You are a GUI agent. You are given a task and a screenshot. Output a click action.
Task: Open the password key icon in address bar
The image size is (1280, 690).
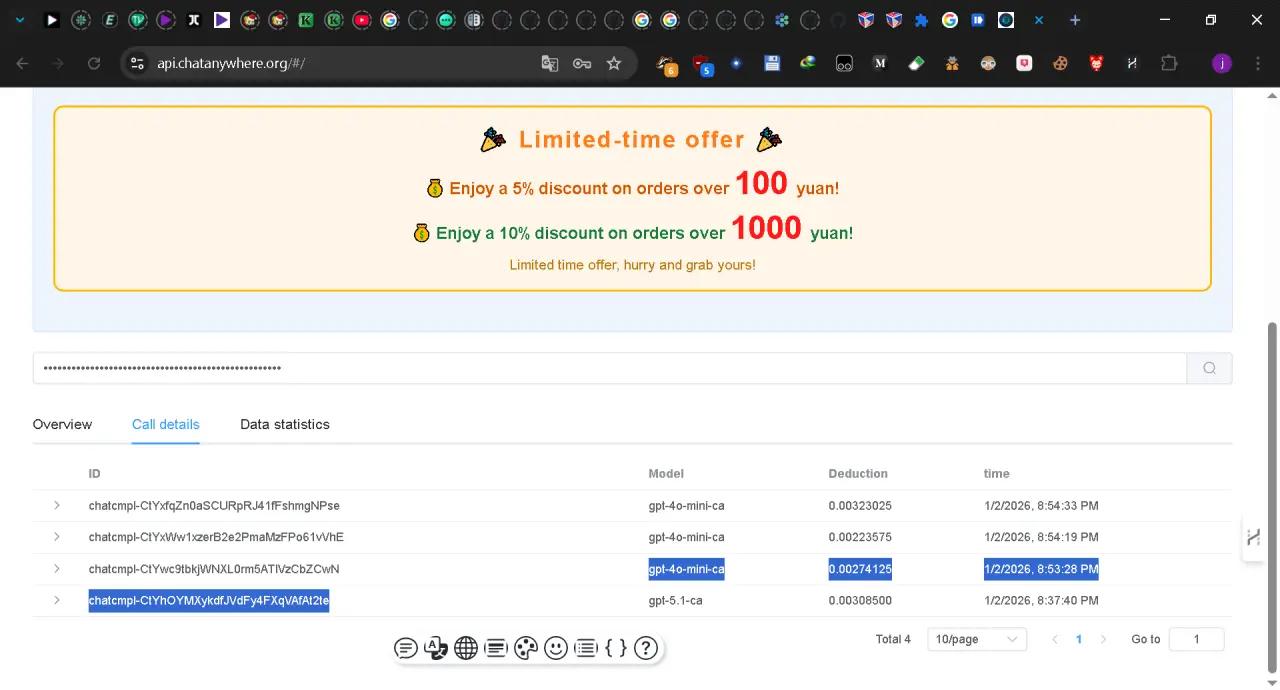[582, 63]
